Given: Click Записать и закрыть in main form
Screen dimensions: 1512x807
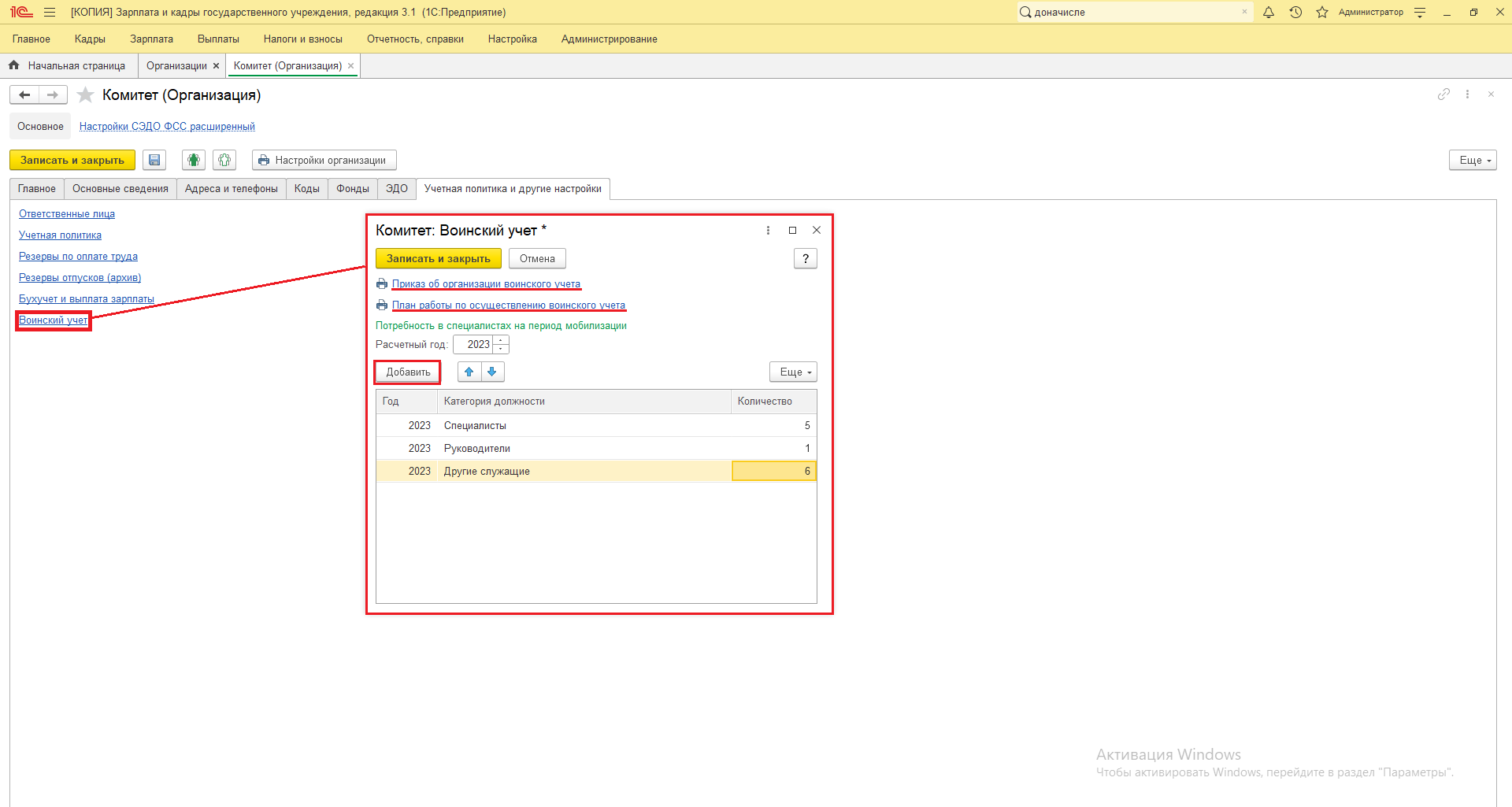Looking at the screenshot, I should [72, 161].
